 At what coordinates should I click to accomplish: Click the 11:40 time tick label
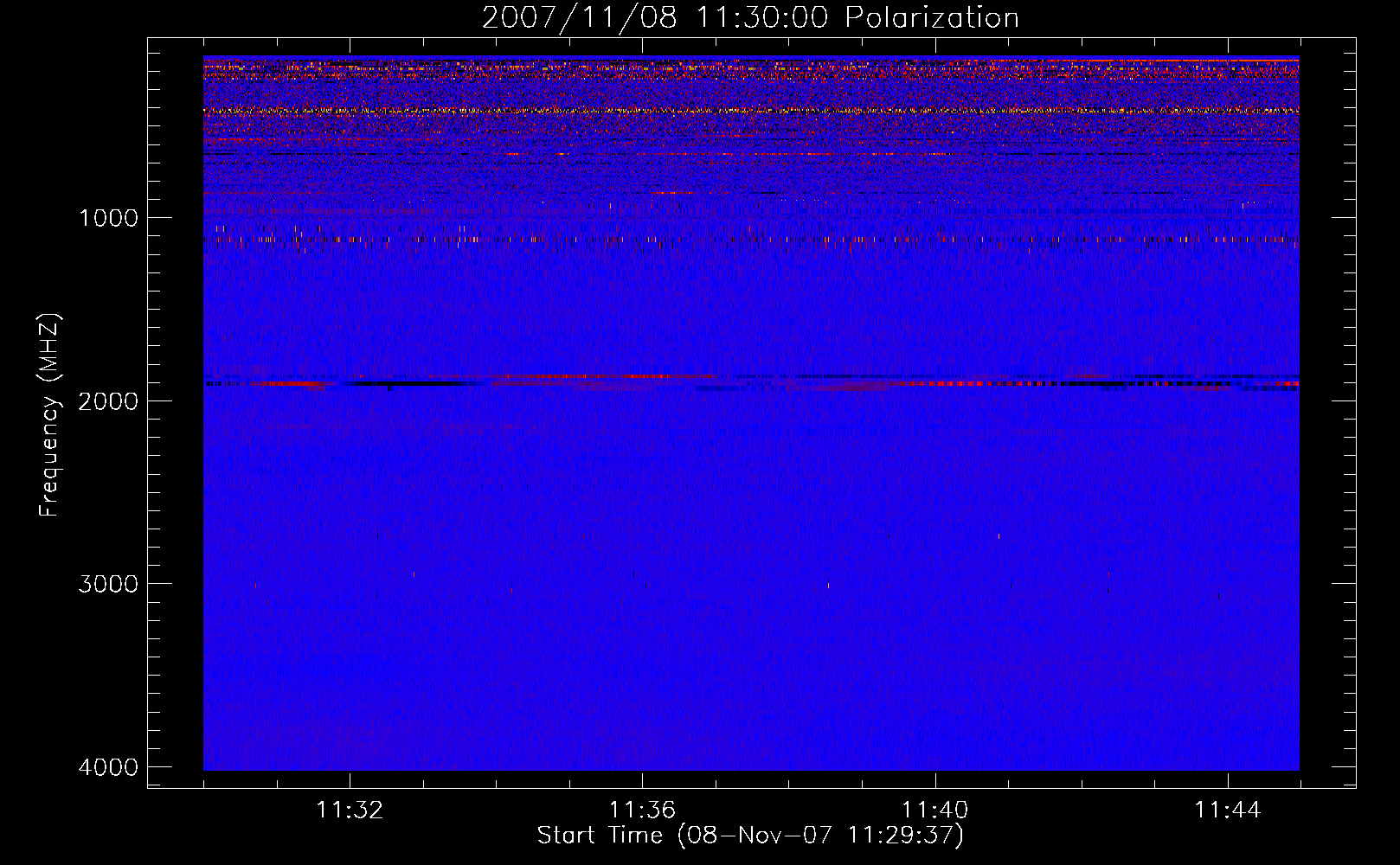point(934,811)
